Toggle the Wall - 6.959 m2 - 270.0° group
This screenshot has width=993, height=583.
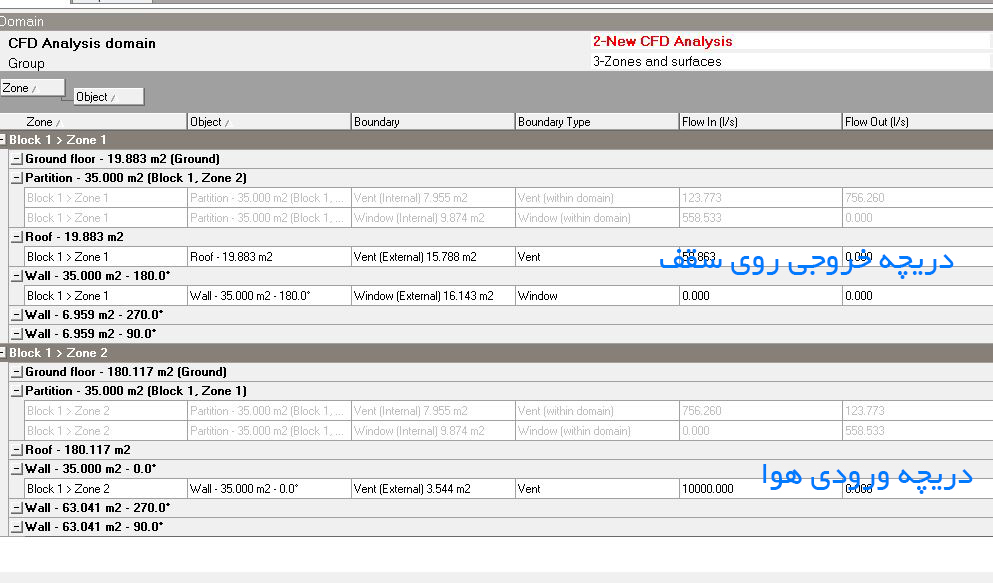pos(17,315)
